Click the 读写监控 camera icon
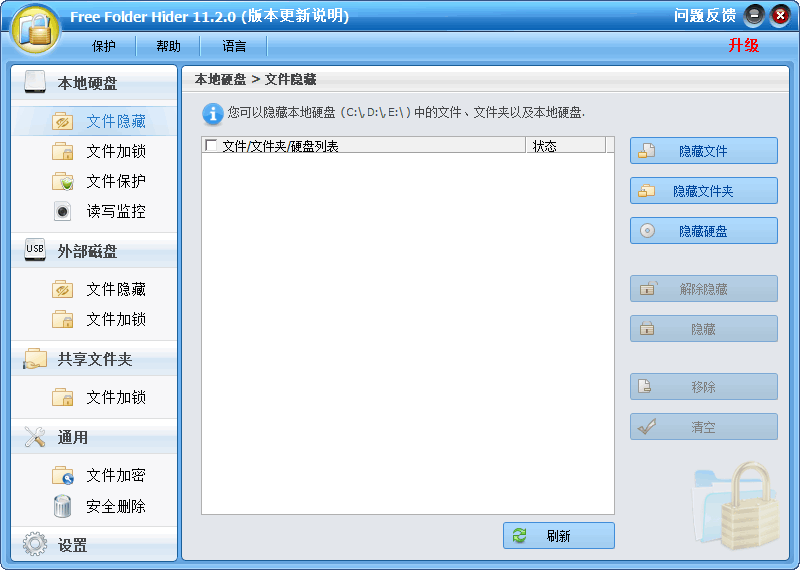This screenshot has height=570, width=800. [x=62, y=211]
